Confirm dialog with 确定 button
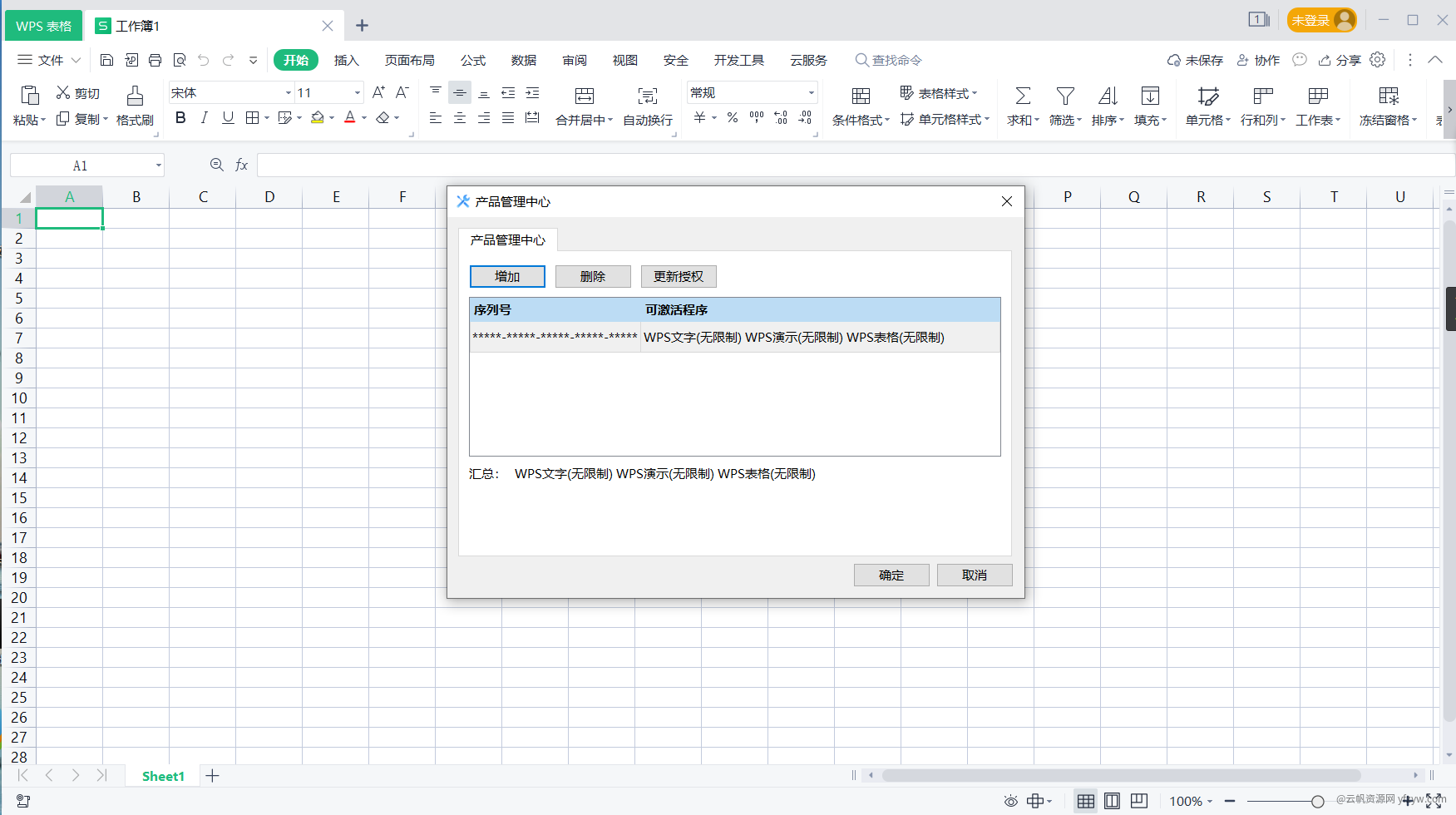Image resolution: width=1456 pixels, height=815 pixels. click(891, 575)
